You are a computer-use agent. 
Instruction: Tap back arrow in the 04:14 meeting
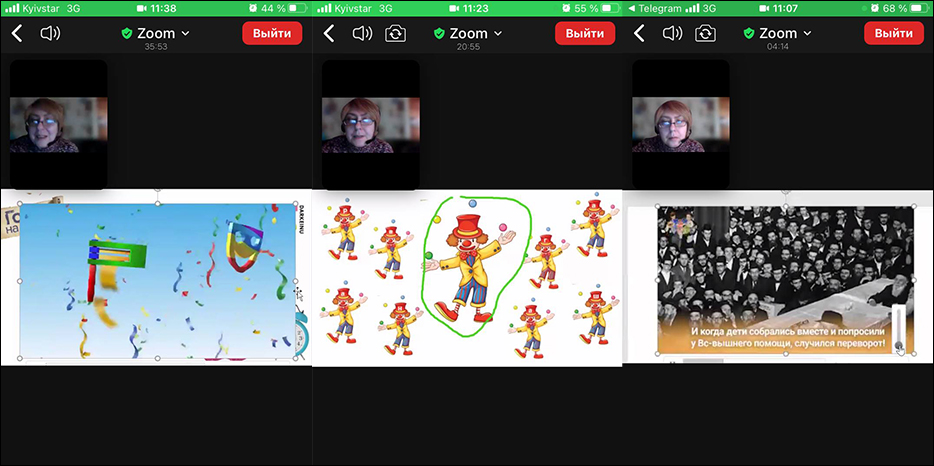click(640, 33)
